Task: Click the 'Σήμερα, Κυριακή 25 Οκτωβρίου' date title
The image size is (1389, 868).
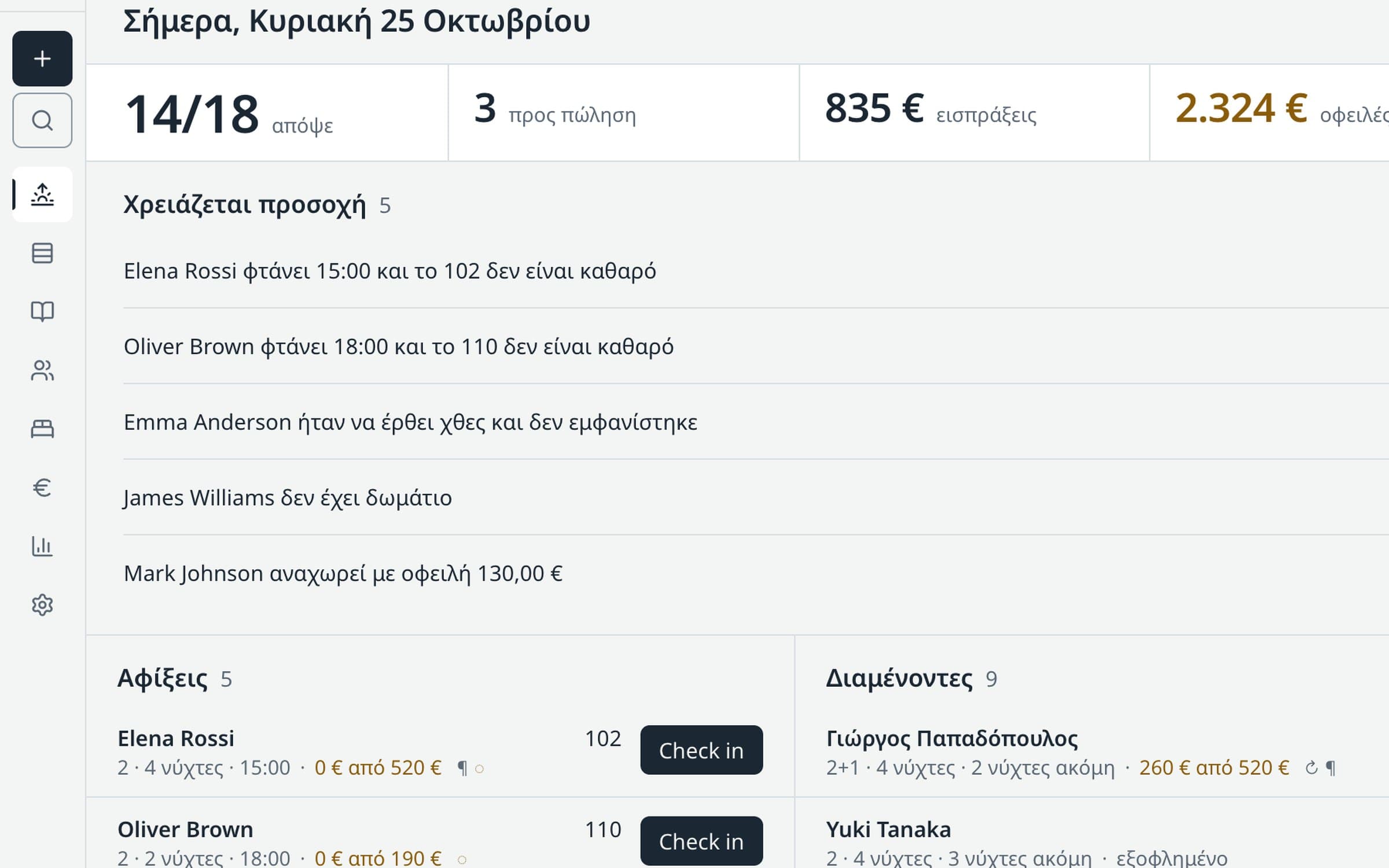Action: pyautogui.click(x=357, y=21)
